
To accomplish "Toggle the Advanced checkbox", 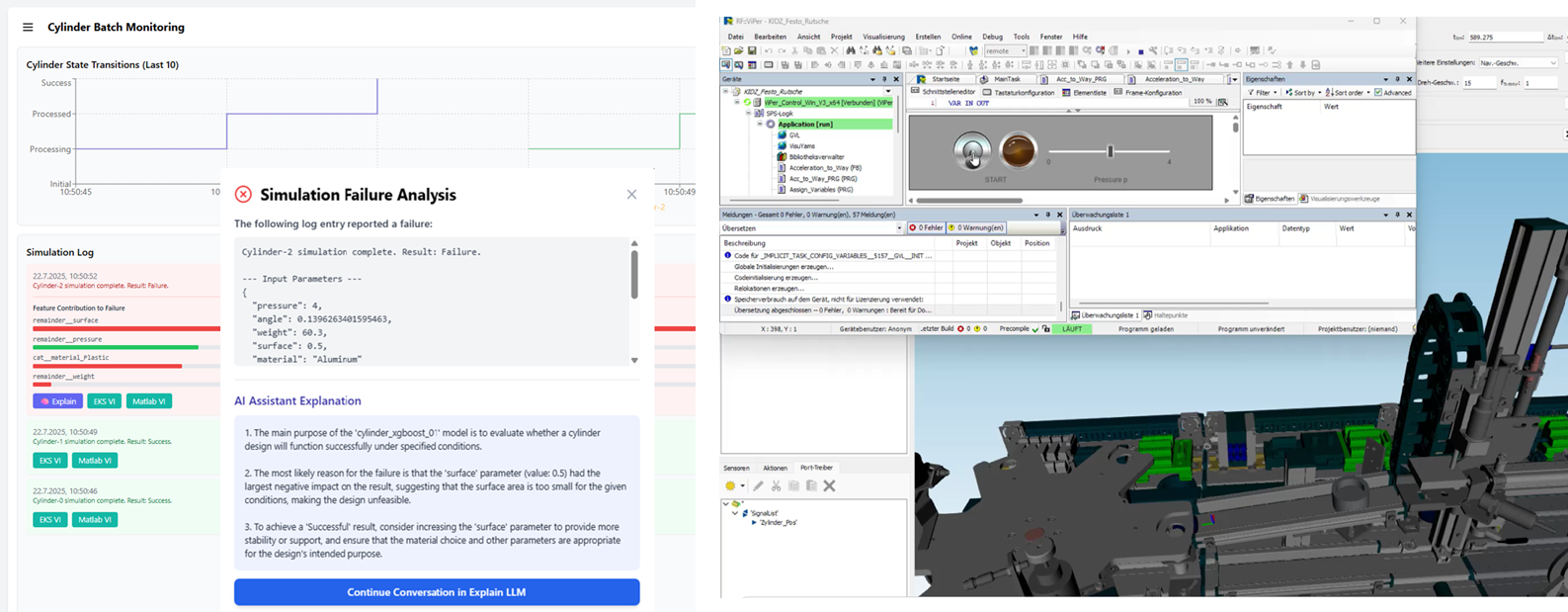I will (1378, 92).
